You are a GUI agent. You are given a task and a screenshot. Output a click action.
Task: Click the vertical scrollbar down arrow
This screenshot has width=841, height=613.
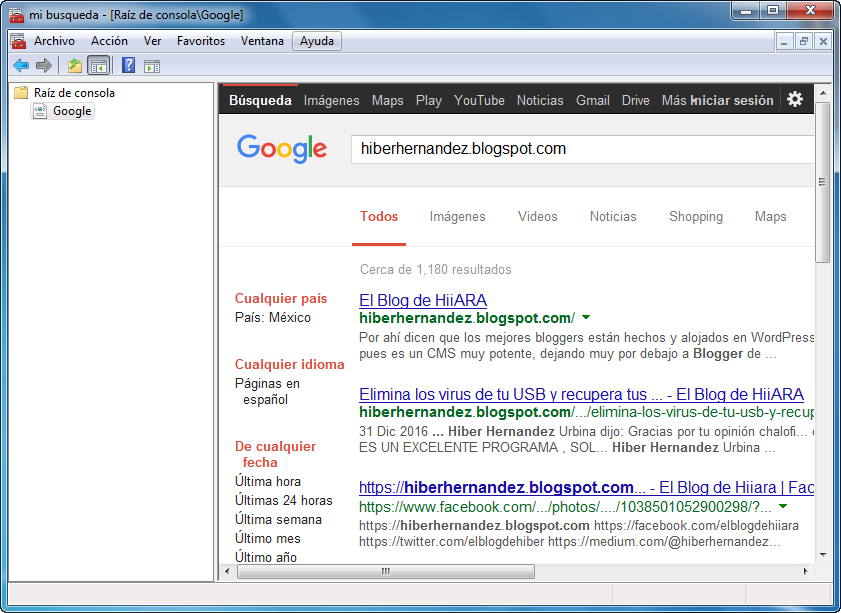click(x=823, y=555)
